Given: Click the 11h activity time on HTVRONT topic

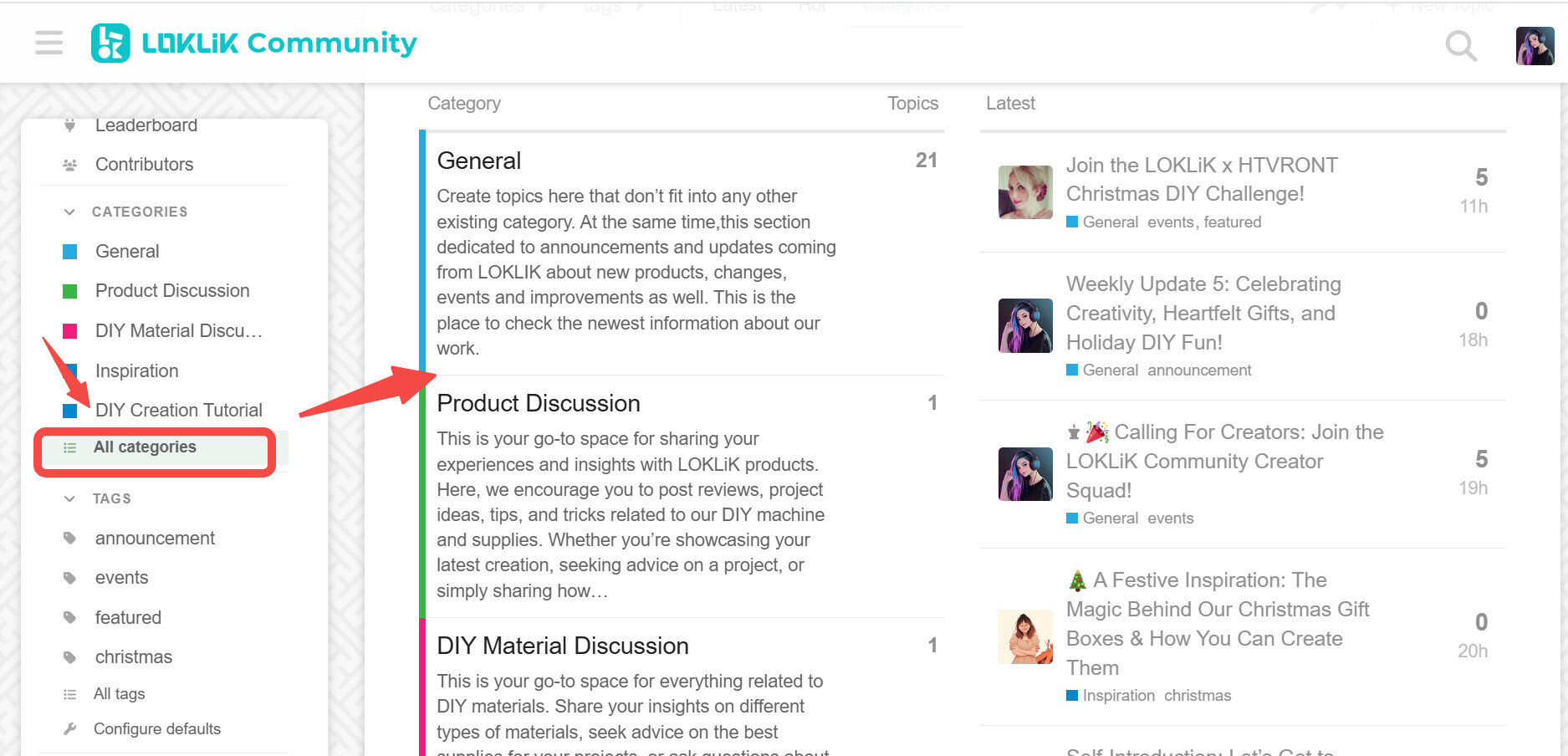Looking at the screenshot, I should (x=1474, y=207).
